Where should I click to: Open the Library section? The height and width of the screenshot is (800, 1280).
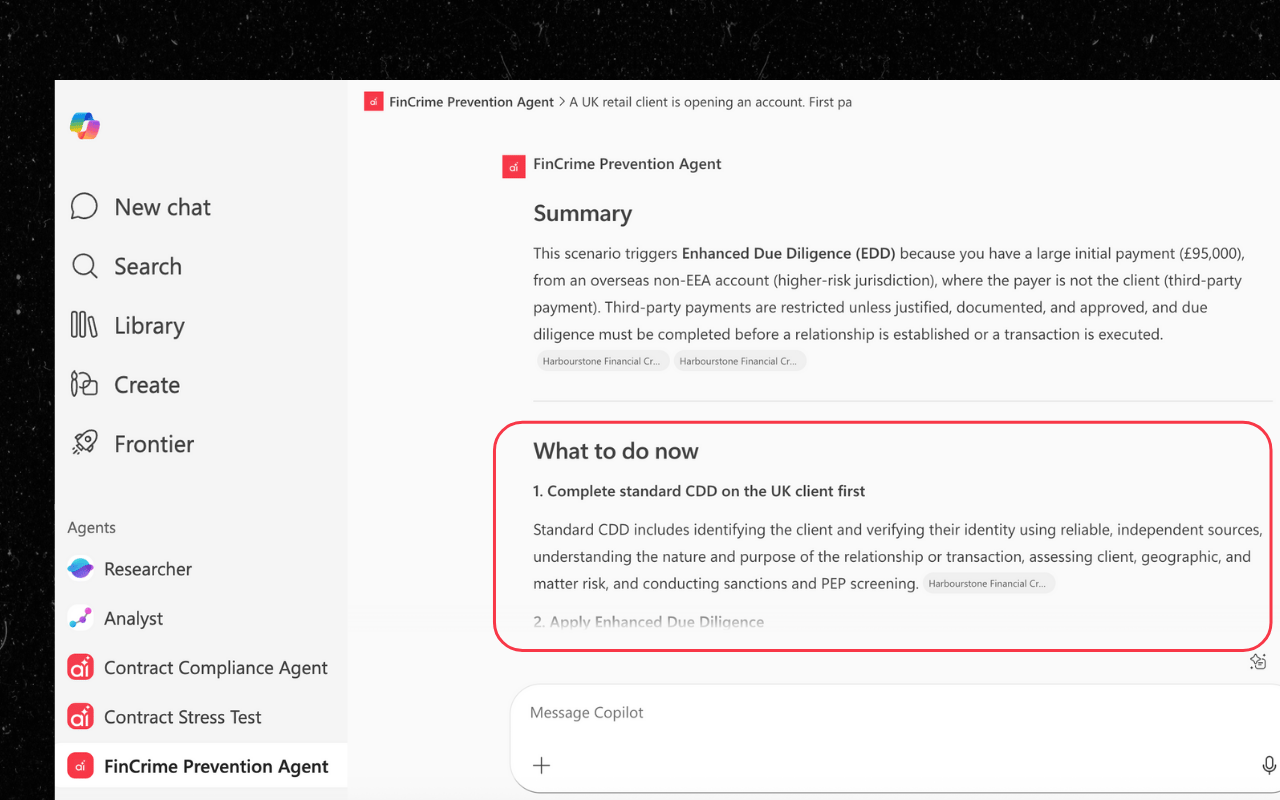(128, 325)
